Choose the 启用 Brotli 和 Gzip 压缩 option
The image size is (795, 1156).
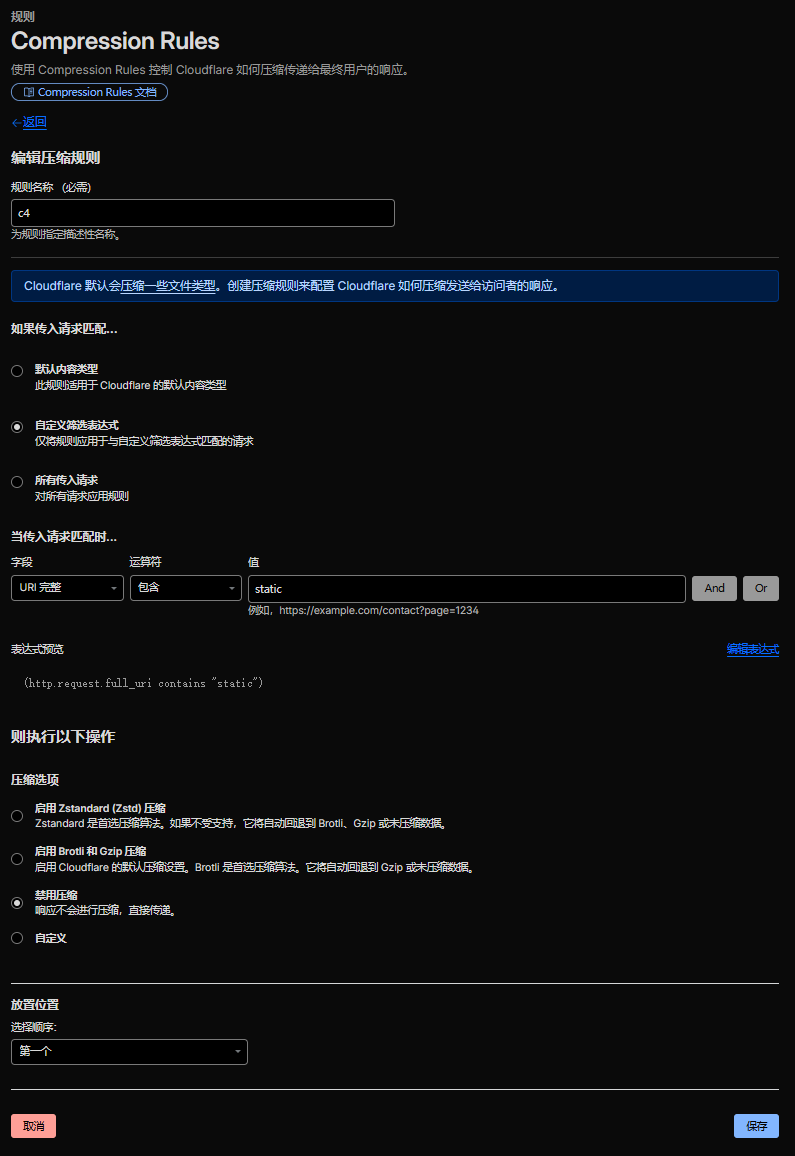tap(17, 859)
